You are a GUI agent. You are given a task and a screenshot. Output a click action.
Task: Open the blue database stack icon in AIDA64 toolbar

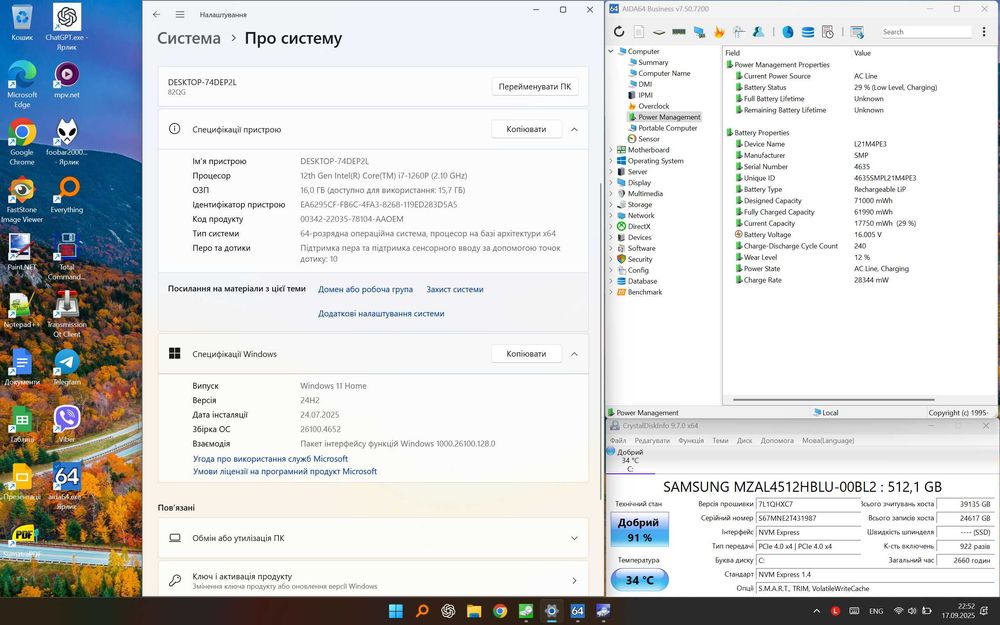808,32
